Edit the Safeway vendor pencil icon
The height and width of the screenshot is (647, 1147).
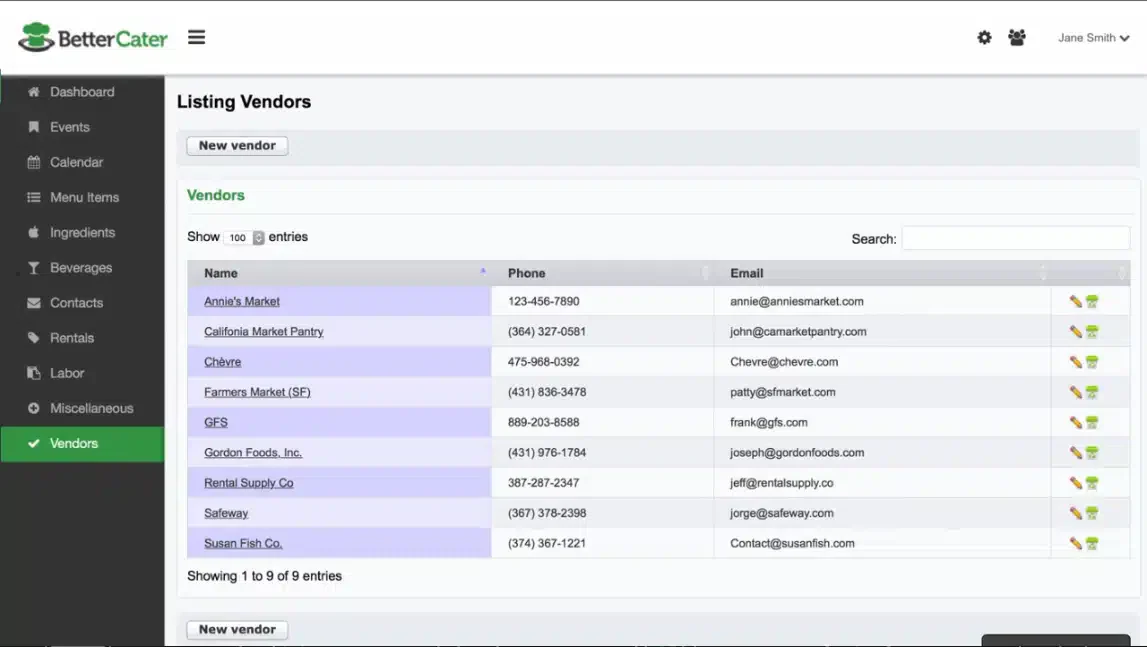click(x=1075, y=513)
